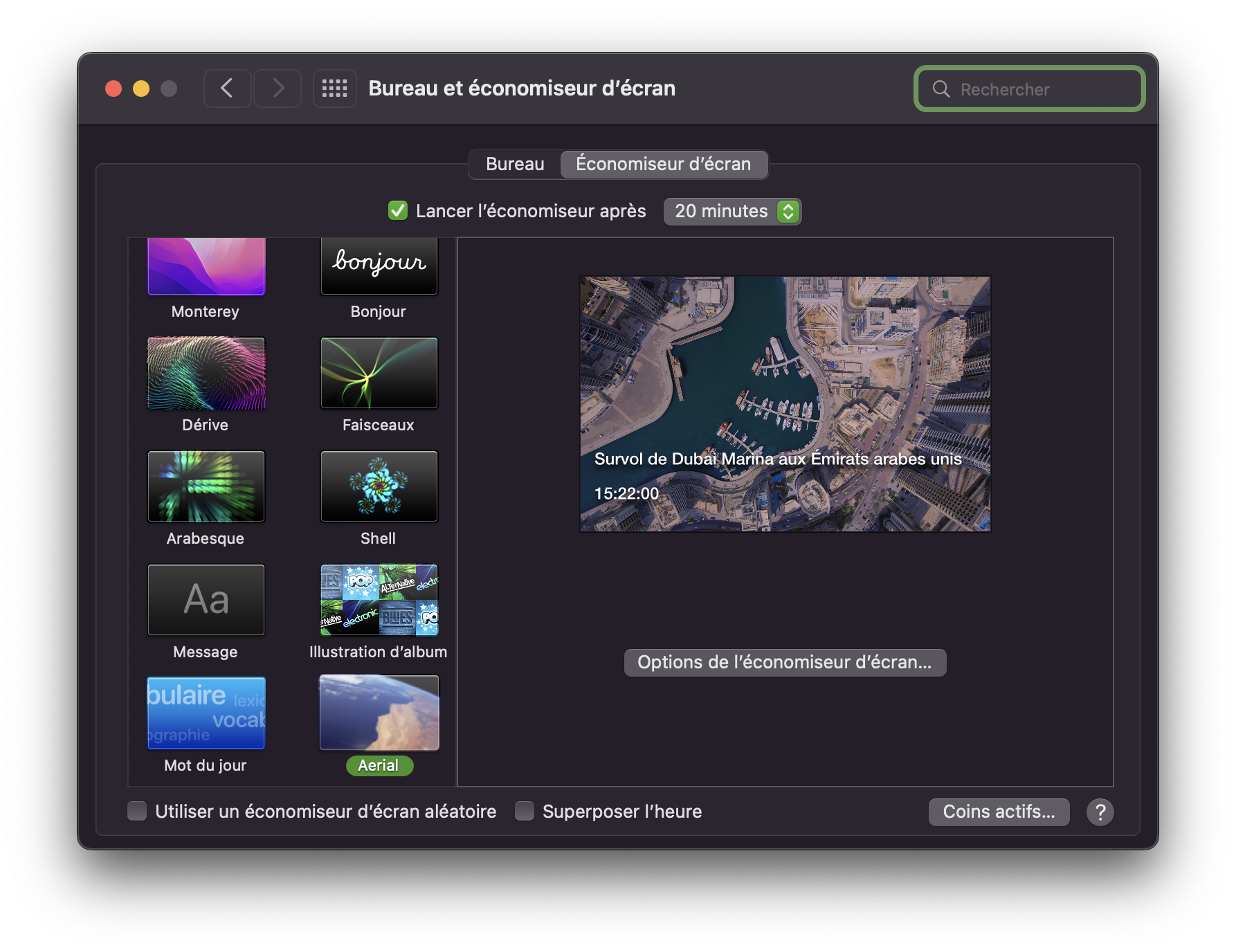Select the Aerial screen saver thumbnail
This screenshot has width=1236, height=952.
[x=379, y=713]
